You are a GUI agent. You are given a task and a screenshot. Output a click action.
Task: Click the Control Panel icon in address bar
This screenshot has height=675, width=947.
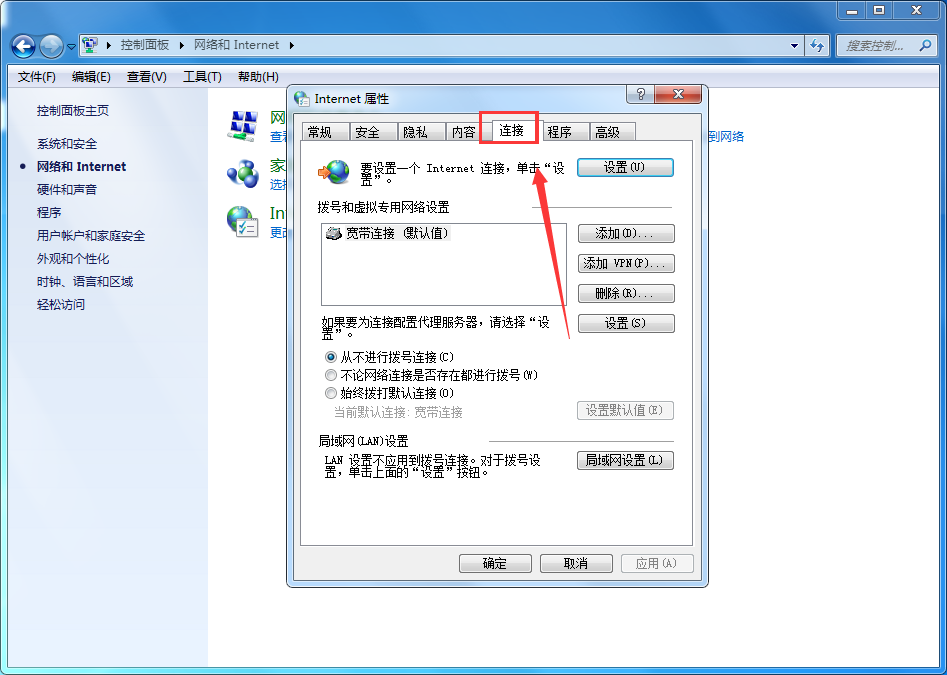click(90, 45)
